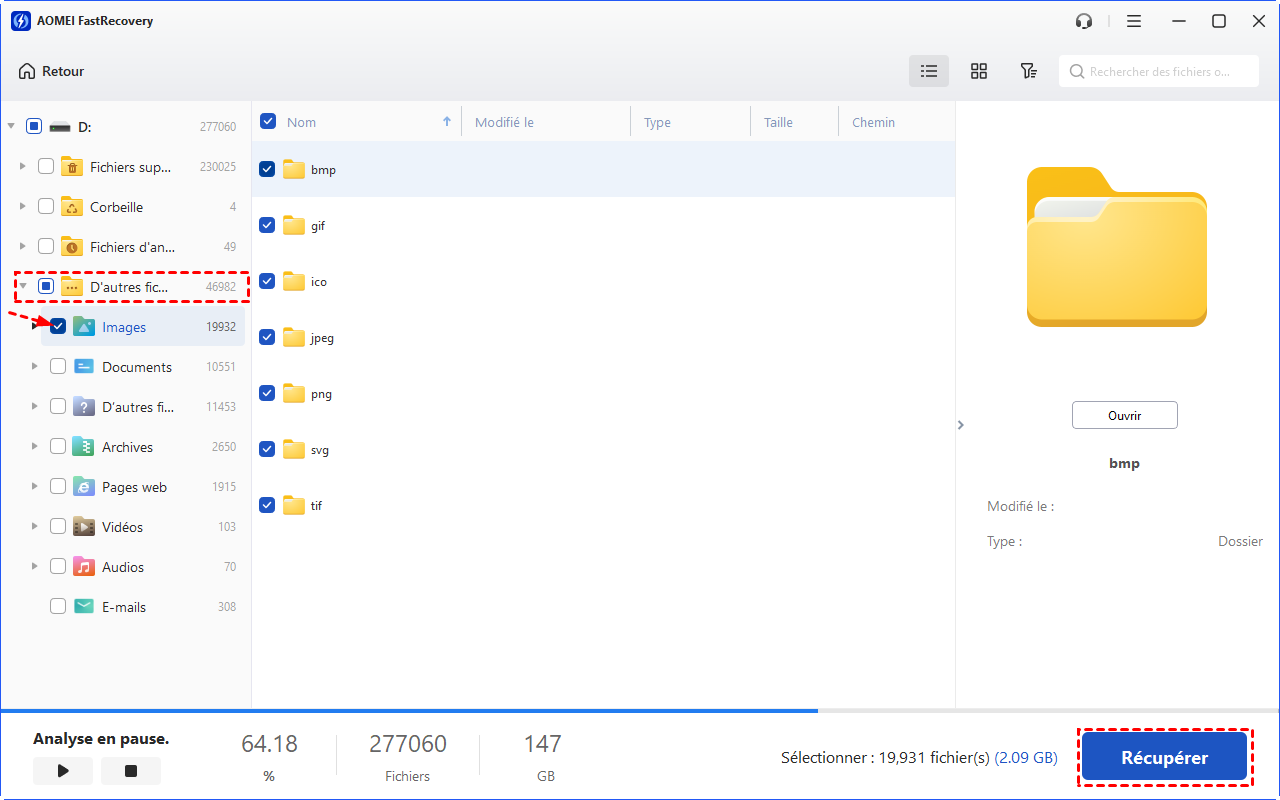Image resolution: width=1280 pixels, height=800 pixels.
Task: Check the Fichiers d'an... checkbox
Action: pos(46,247)
